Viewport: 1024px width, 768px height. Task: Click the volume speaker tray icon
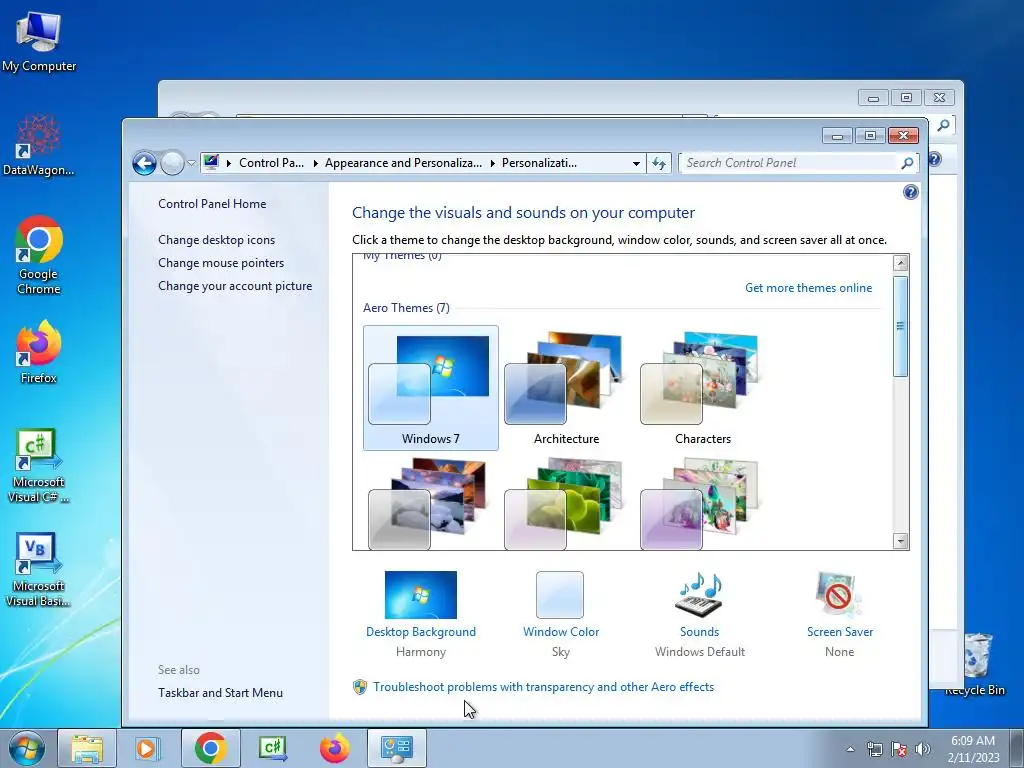923,749
